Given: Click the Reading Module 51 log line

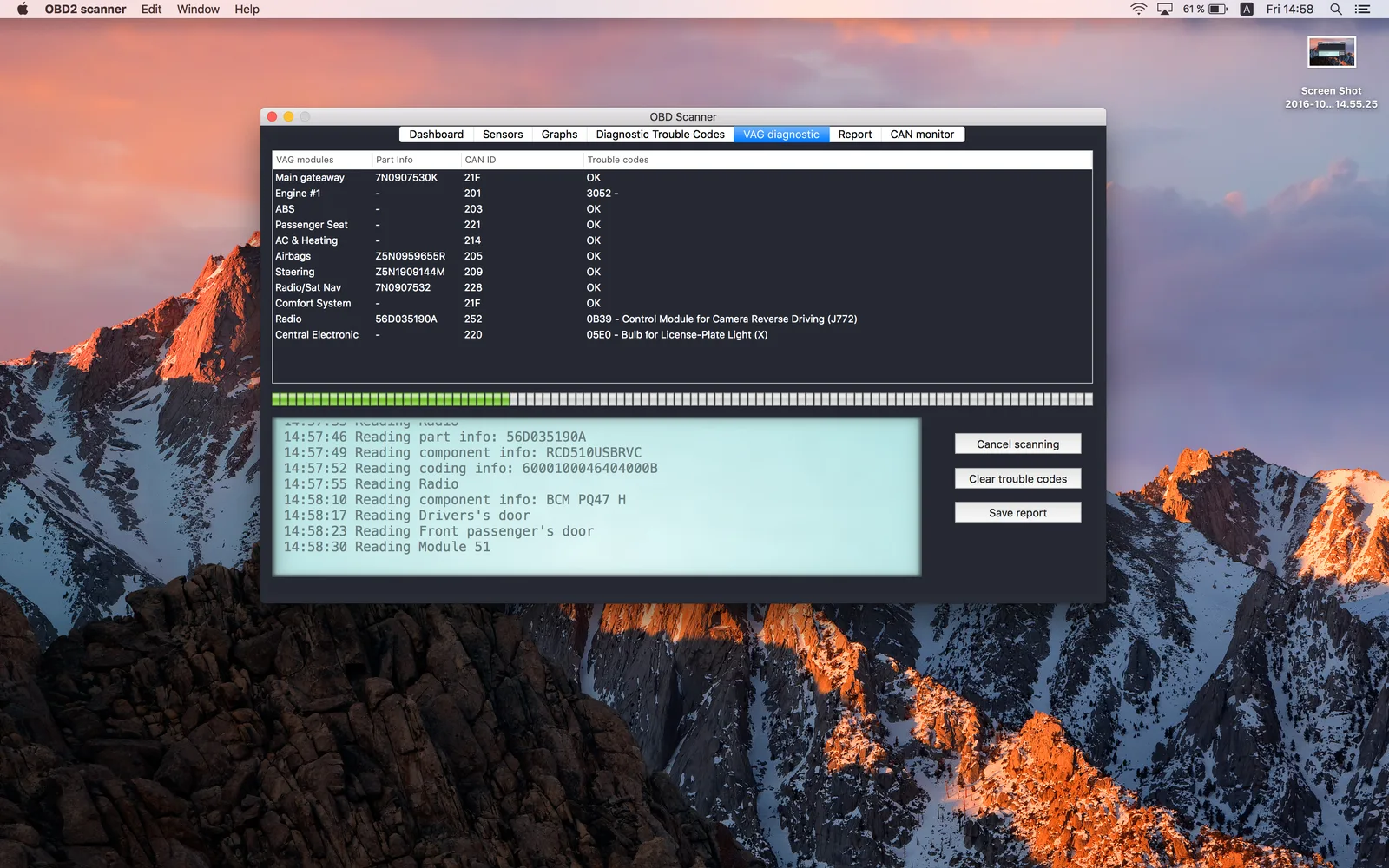Looking at the screenshot, I should coord(387,547).
